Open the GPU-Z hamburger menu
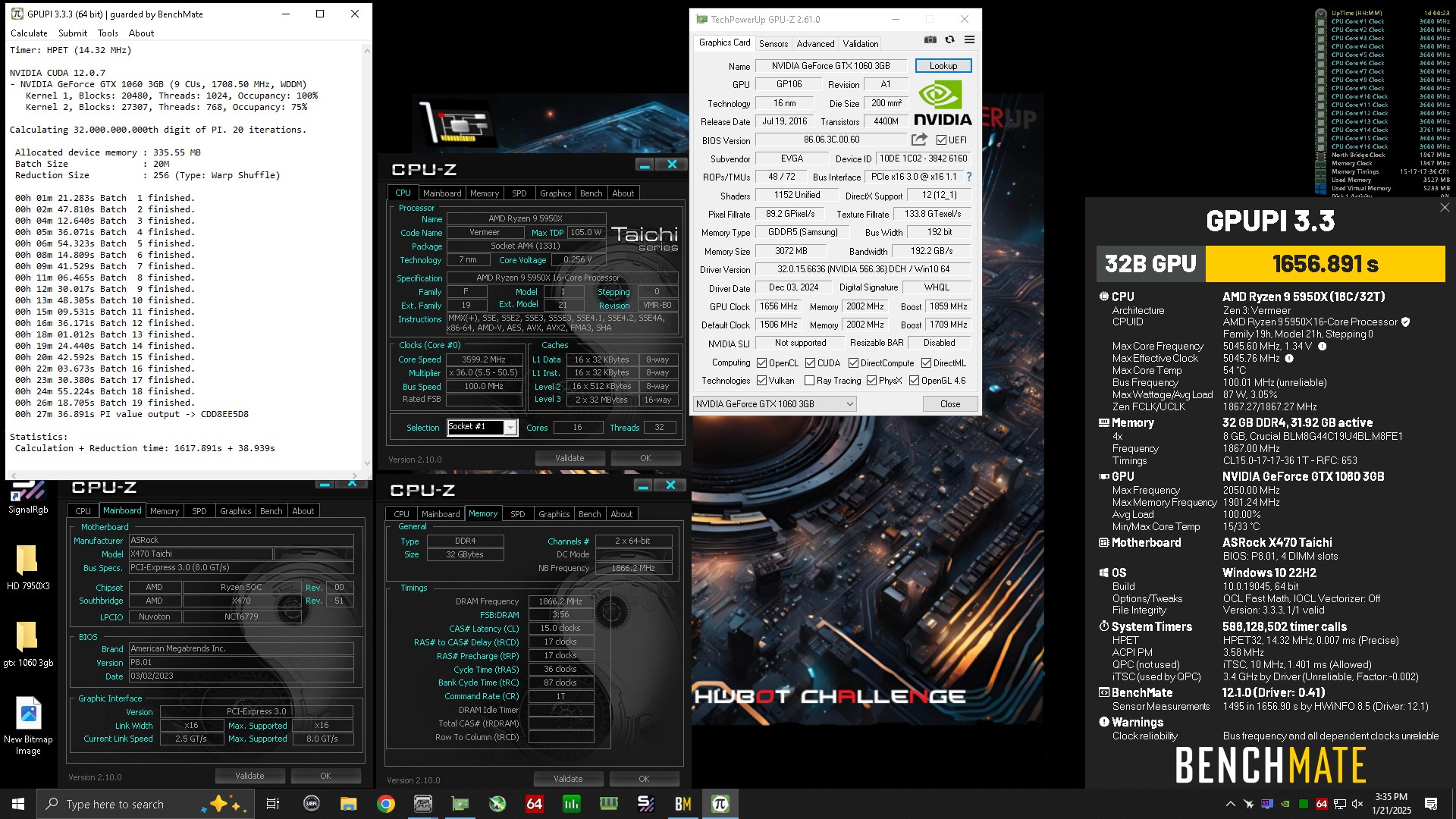Image resolution: width=1456 pixels, height=819 pixels. coord(969,40)
